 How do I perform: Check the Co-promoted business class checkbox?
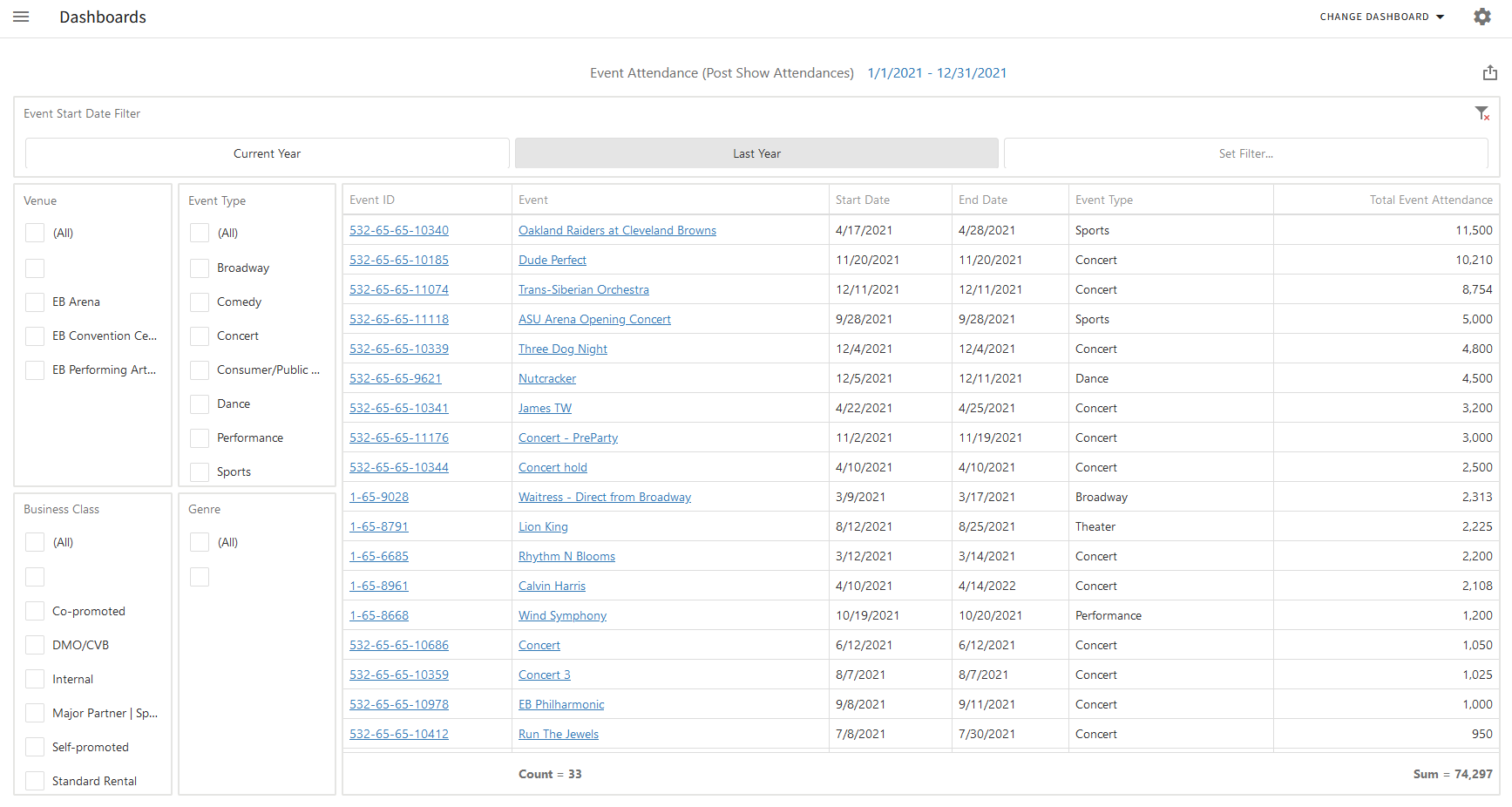[35, 611]
